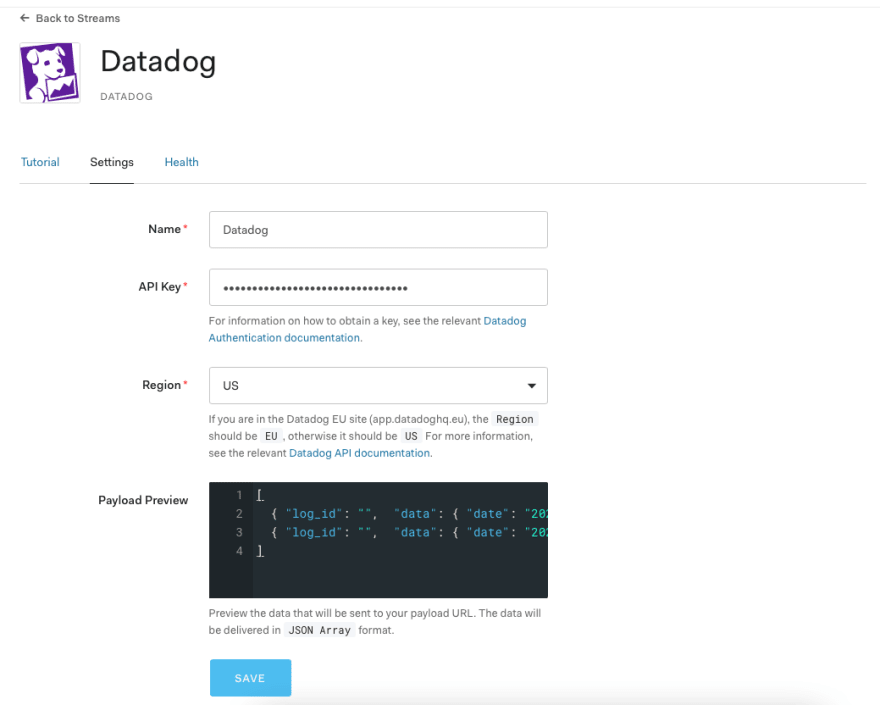Click the Region field label

pyautogui.click(x=162, y=385)
